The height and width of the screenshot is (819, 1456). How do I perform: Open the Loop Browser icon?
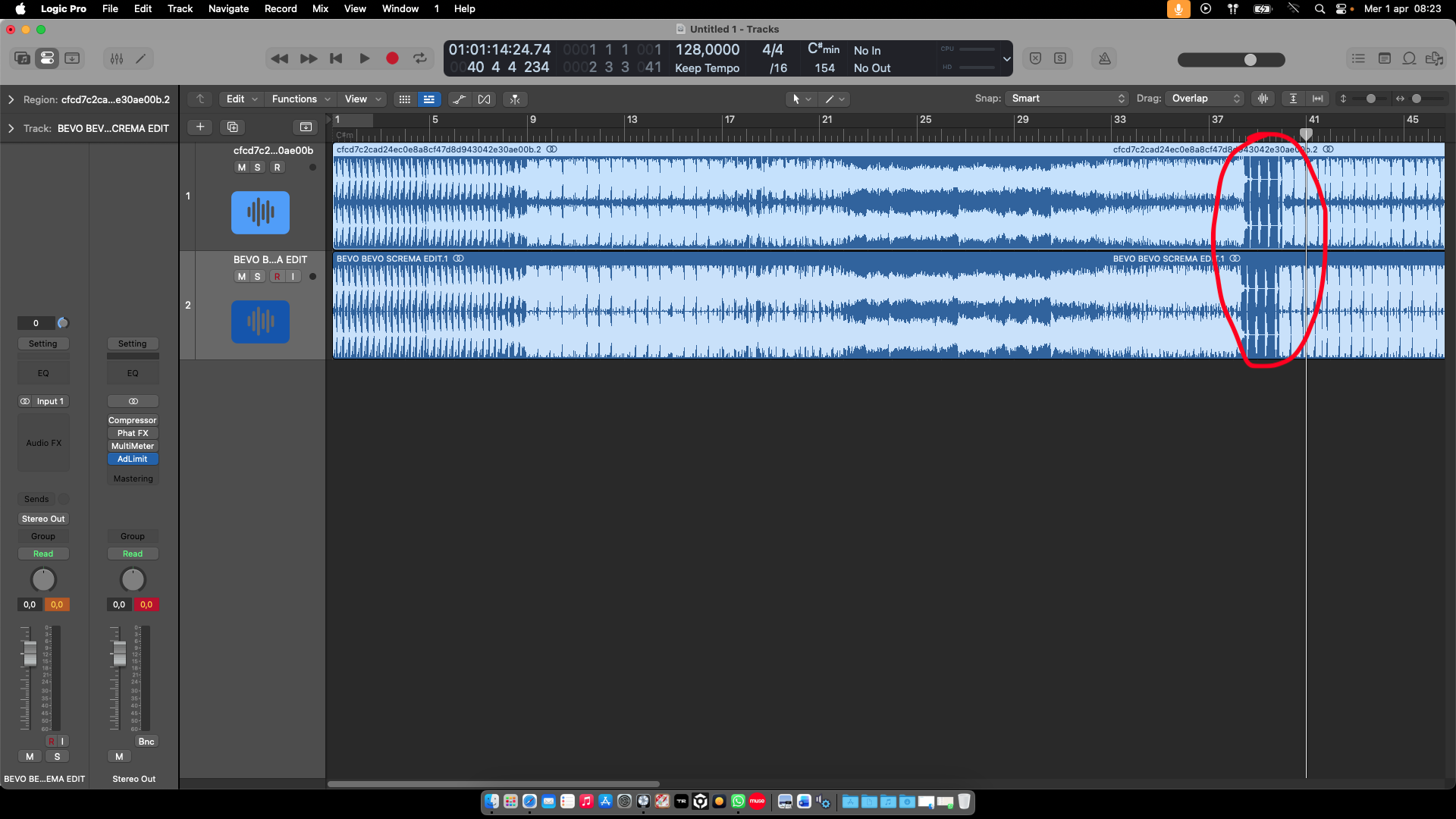1409,58
